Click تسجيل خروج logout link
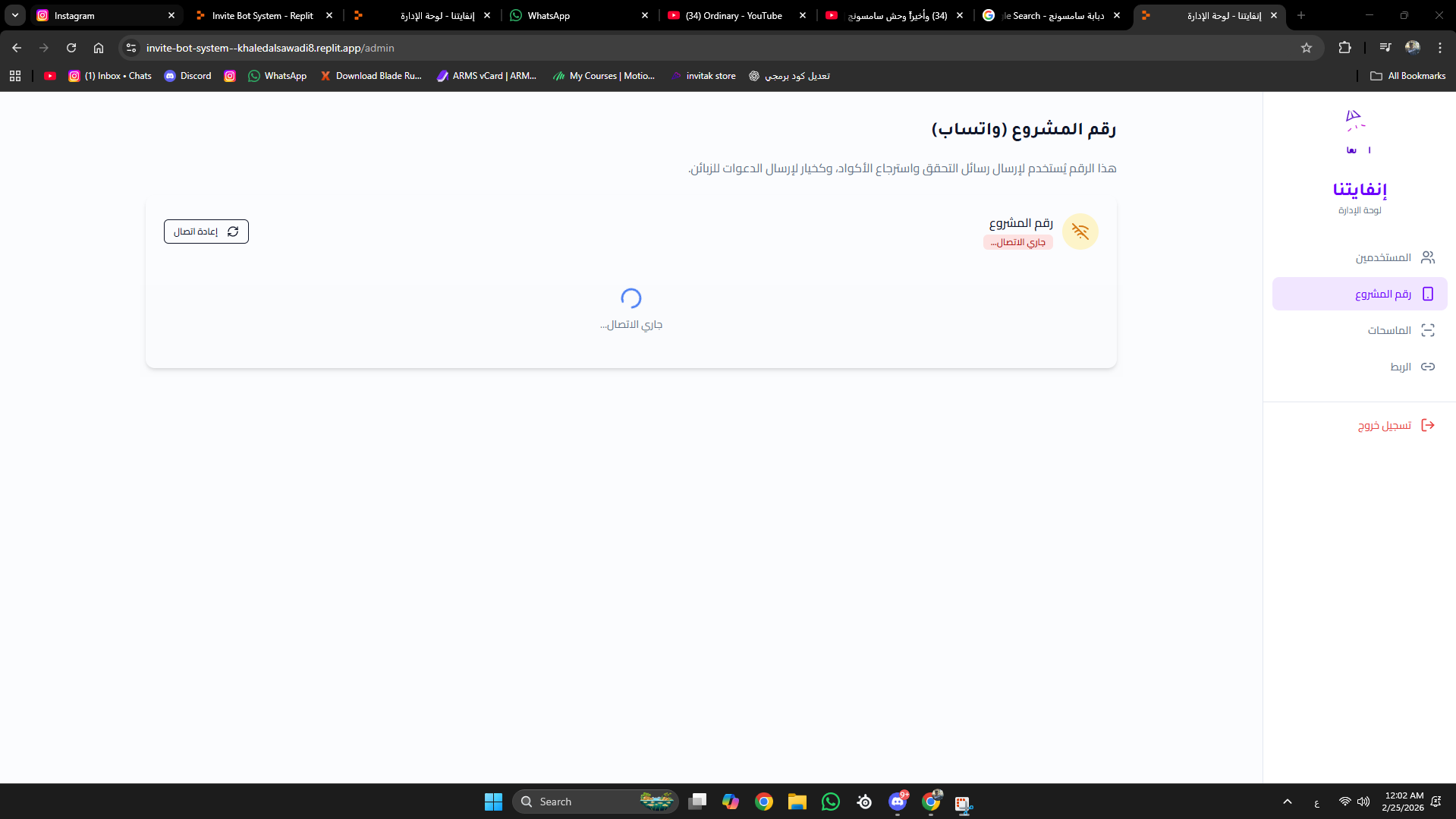1456x819 pixels. pos(1396,425)
